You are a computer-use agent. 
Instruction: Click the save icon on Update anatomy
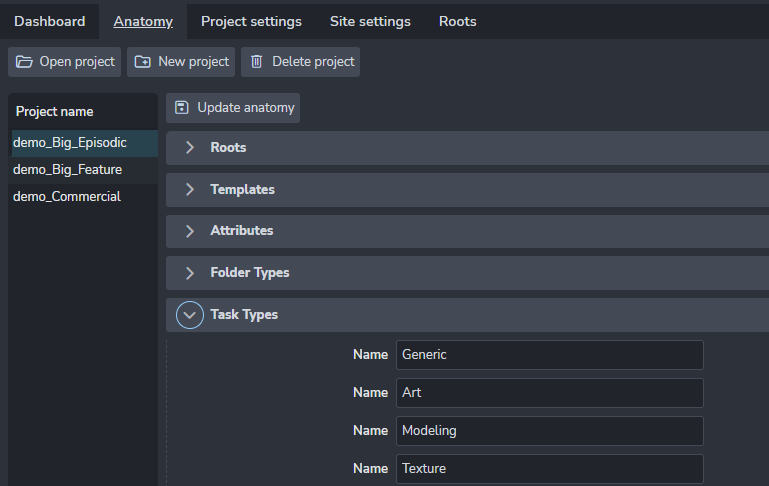(x=182, y=108)
